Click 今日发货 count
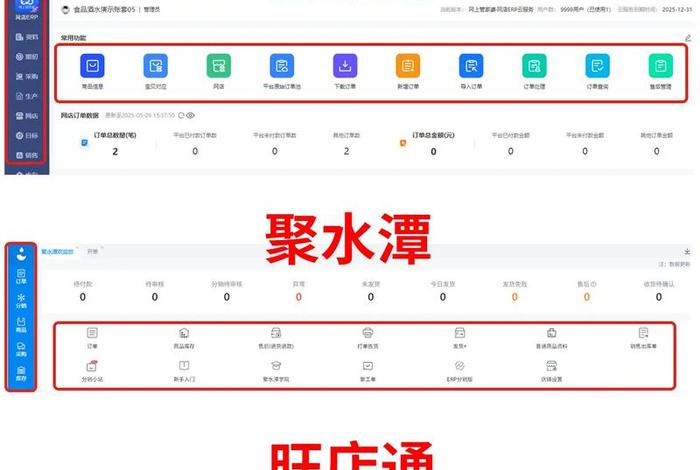This screenshot has width=700, height=470. click(443, 297)
